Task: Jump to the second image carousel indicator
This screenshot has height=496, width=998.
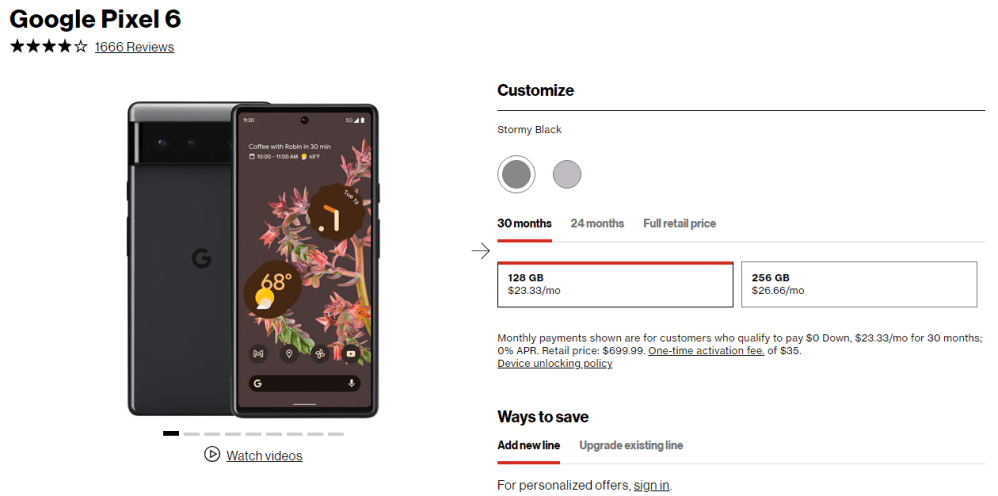Action: [x=191, y=434]
